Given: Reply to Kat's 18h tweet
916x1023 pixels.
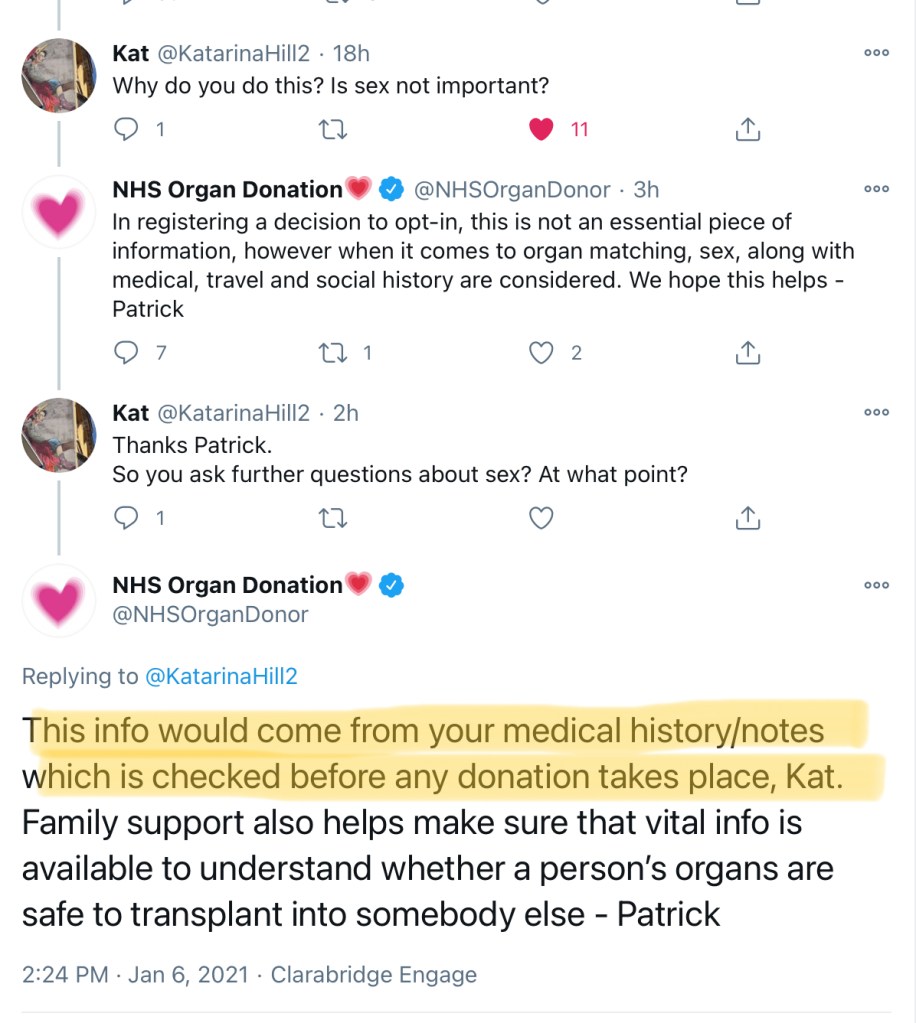Looking at the screenshot, I should tap(126, 129).
